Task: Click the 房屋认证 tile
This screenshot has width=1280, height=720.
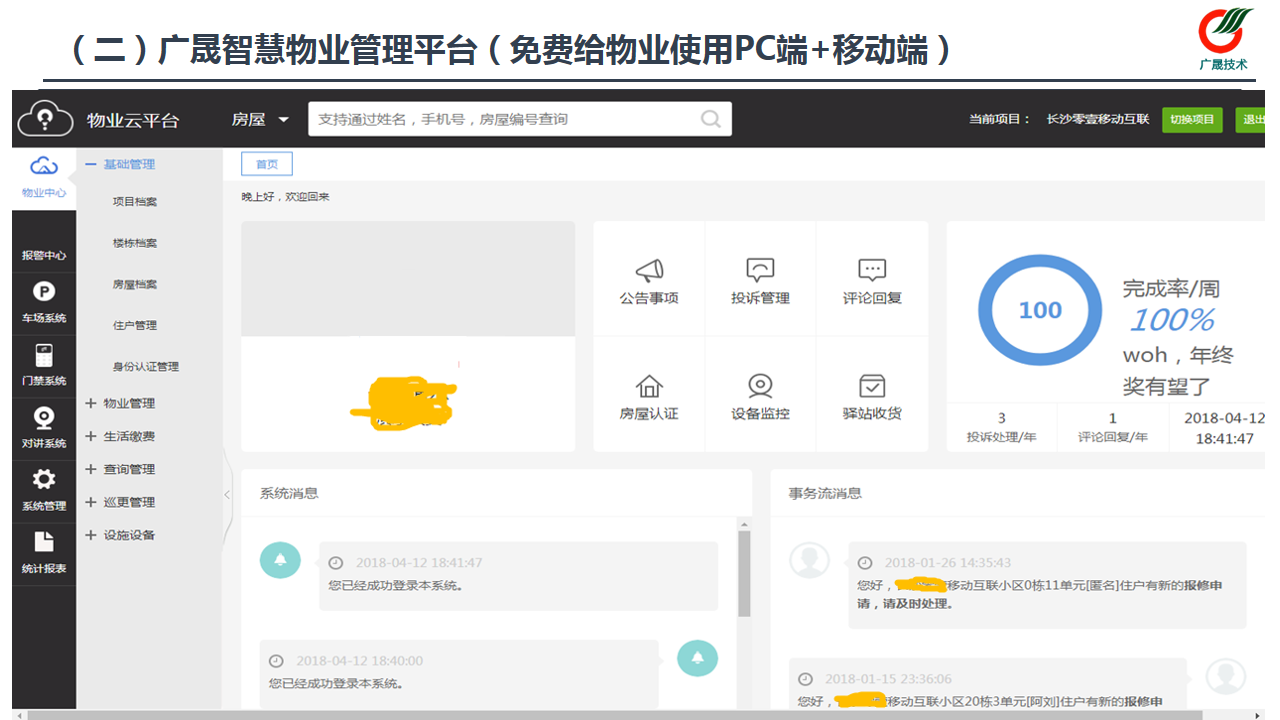Action: [x=649, y=397]
